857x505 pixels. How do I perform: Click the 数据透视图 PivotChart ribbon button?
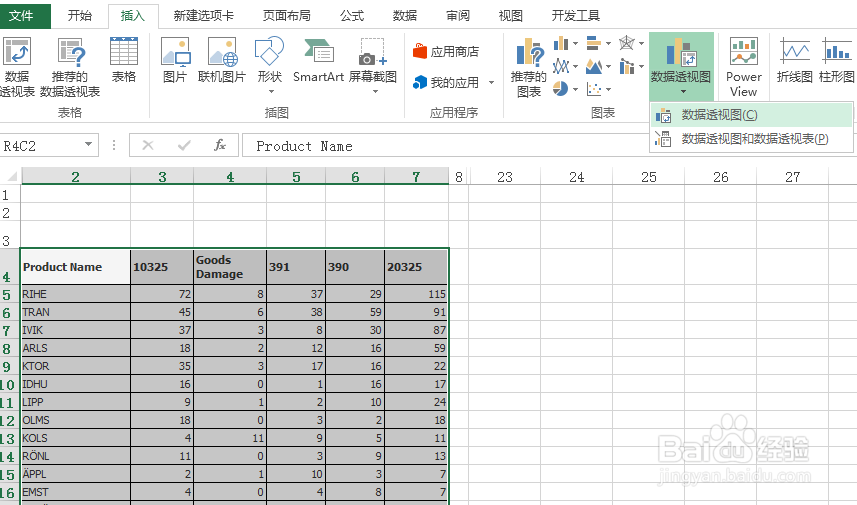(x=681, y=66)
